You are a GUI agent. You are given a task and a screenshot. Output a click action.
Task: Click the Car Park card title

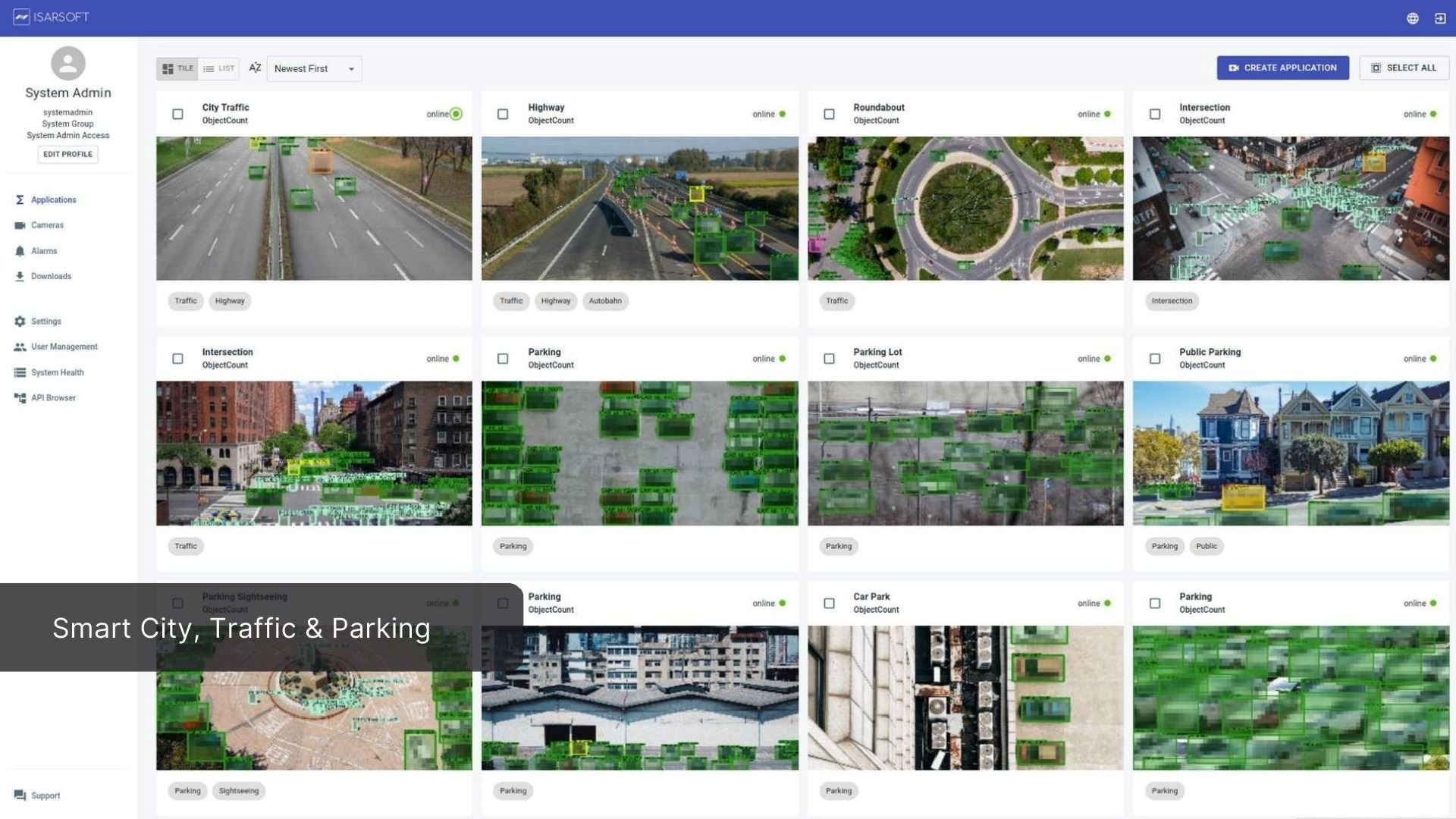pos(871,597)
